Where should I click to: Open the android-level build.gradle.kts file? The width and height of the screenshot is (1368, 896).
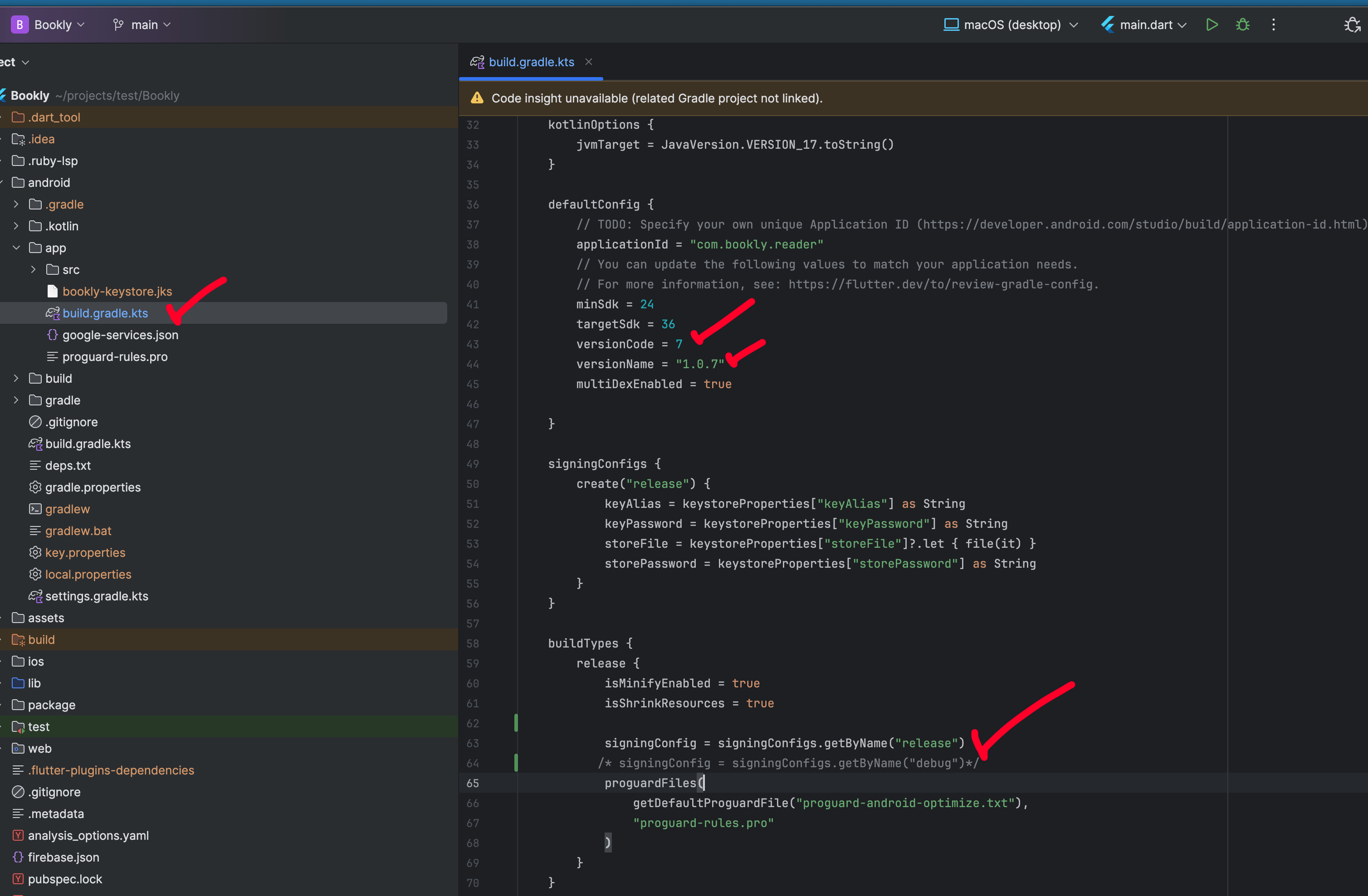(88, 443)
